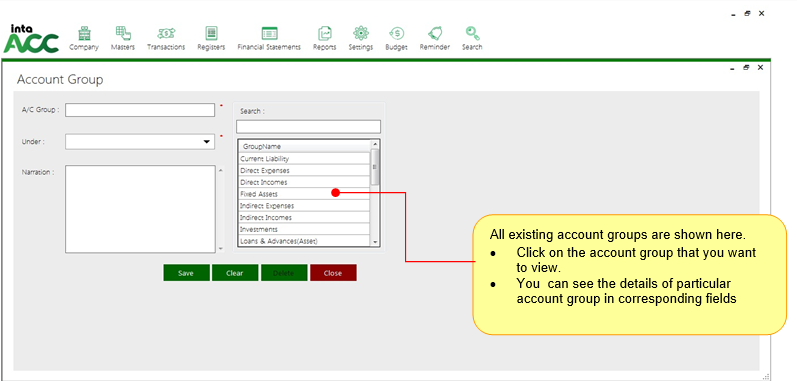
Task: Select Investments group row
Action: pyautogui.click(x=304, y=230)
